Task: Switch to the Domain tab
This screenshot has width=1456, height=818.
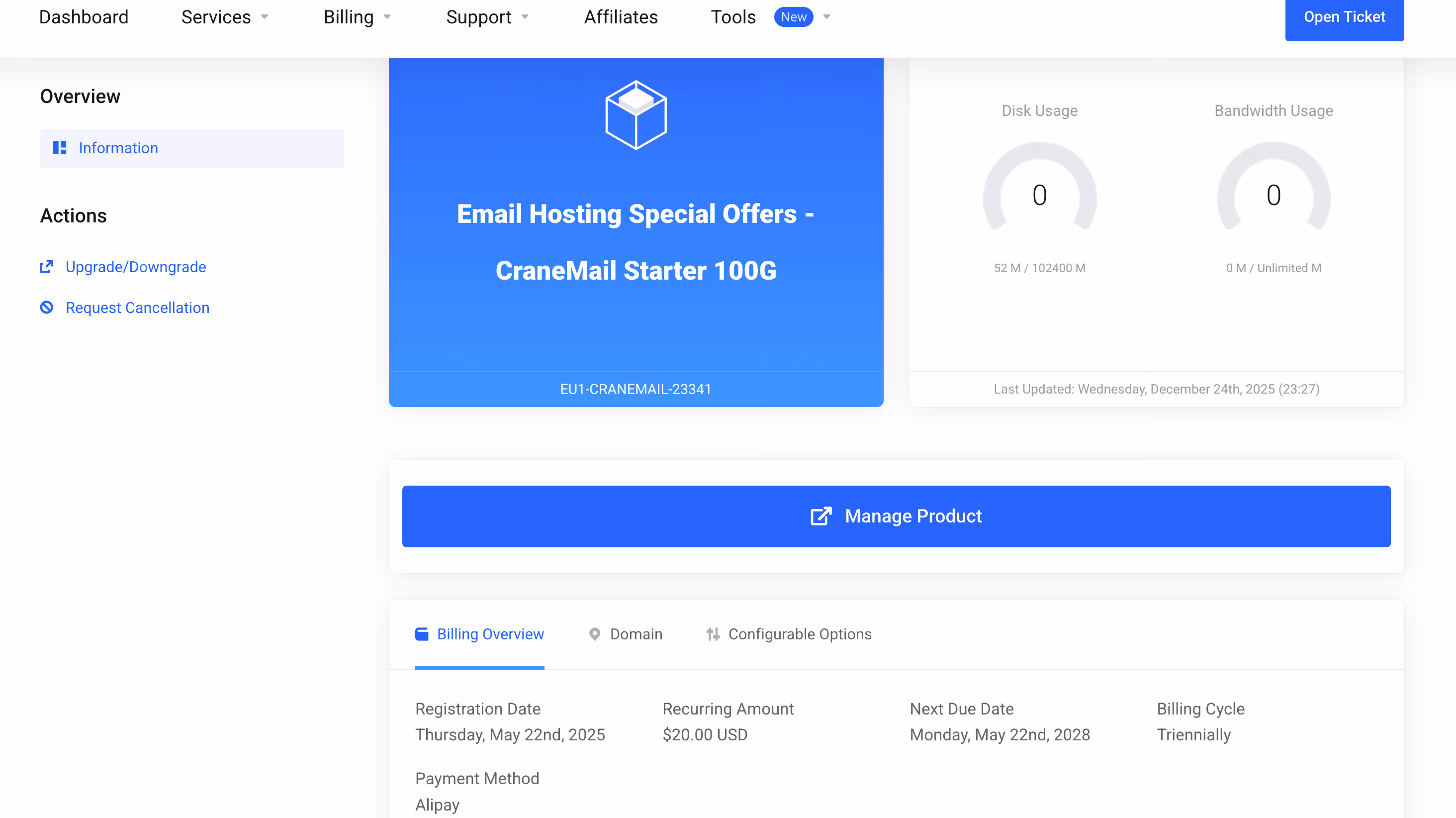Action: (x=636, y=634)
